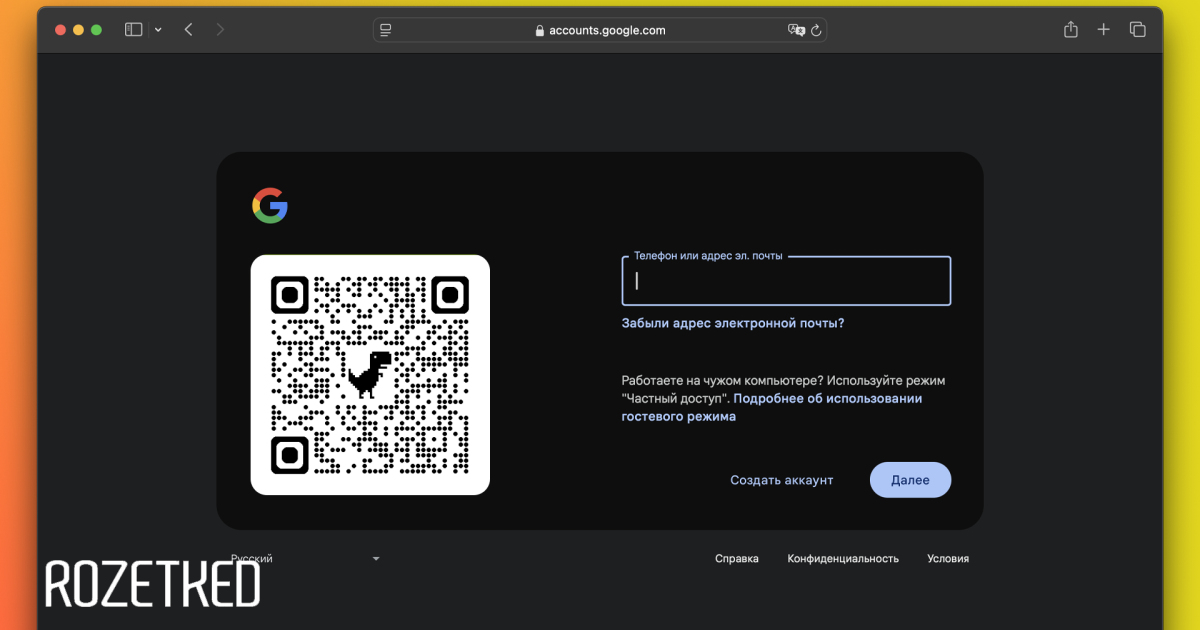Click the accounts.google.com address bar

pos(600,30)
